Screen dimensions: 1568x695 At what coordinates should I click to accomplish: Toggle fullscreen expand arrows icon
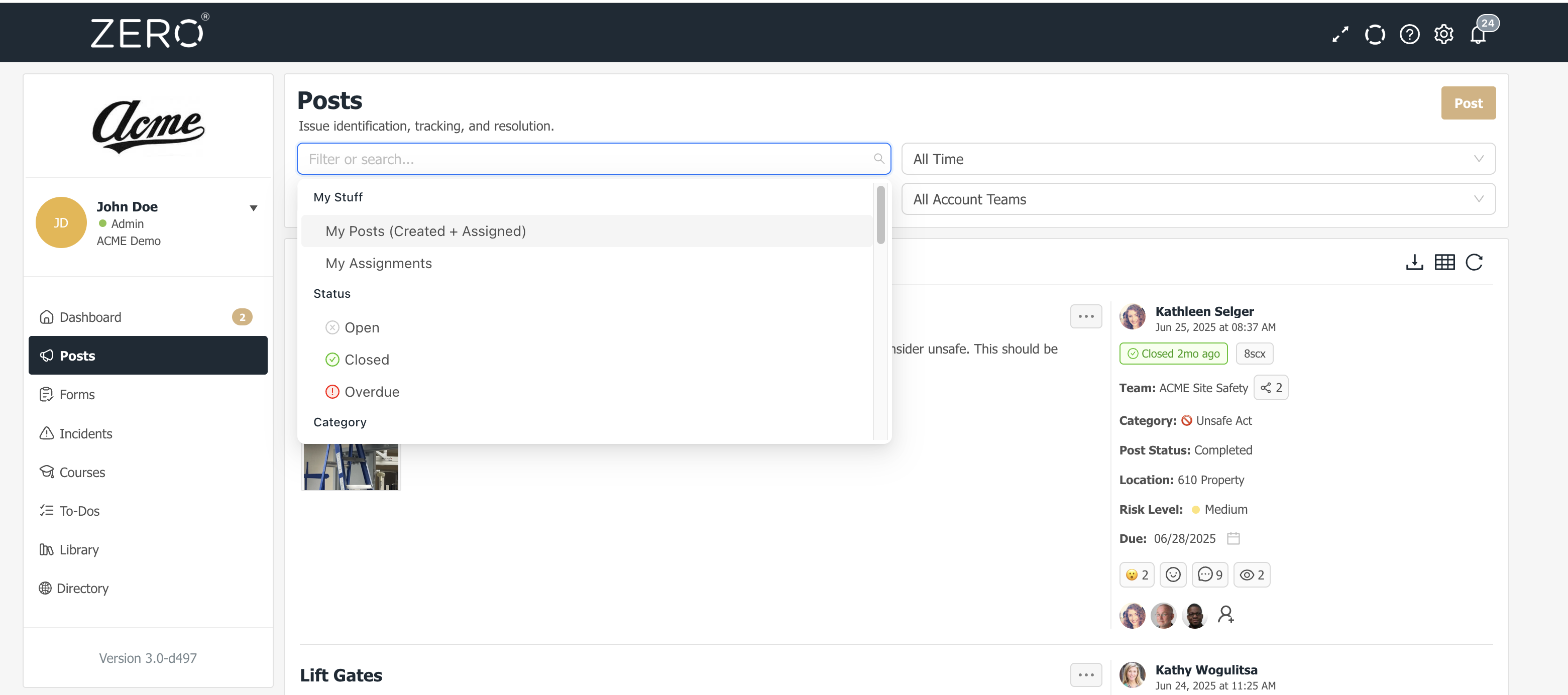tap(1340, 34)
